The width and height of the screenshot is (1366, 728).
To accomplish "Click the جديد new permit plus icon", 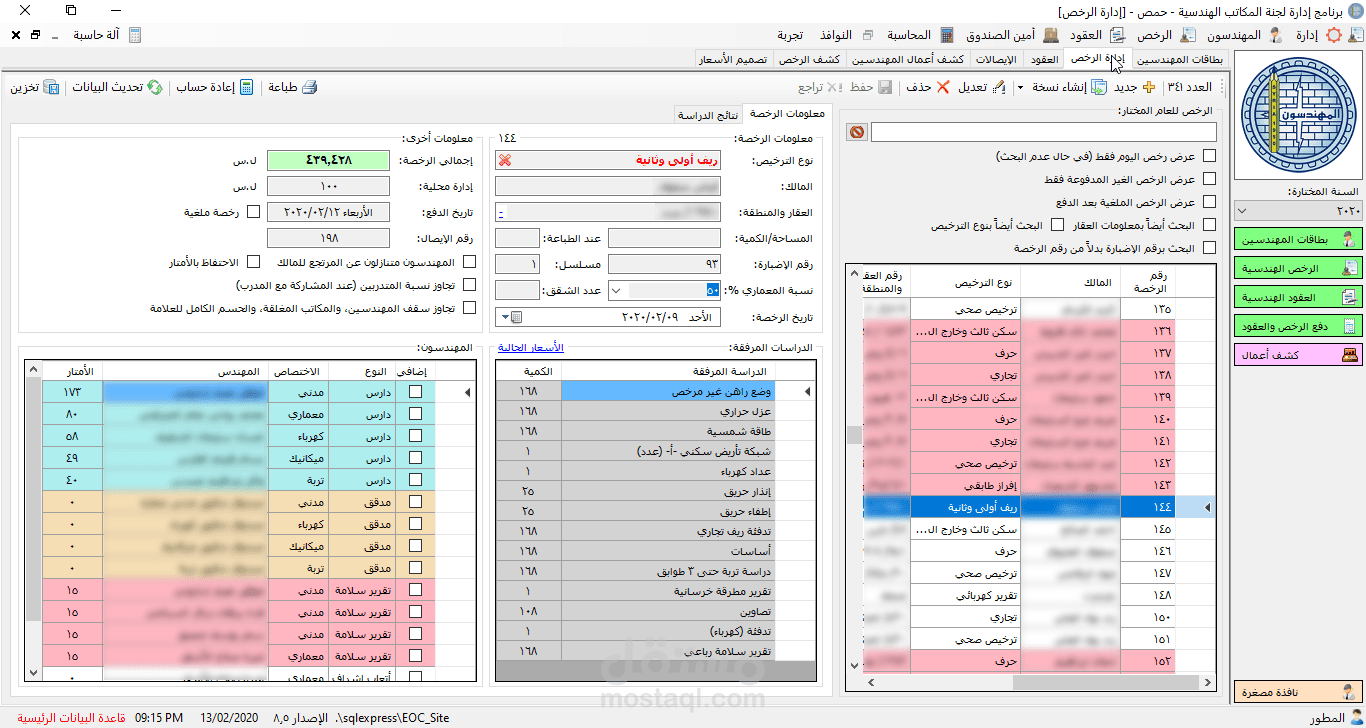I will [1148, 87].
